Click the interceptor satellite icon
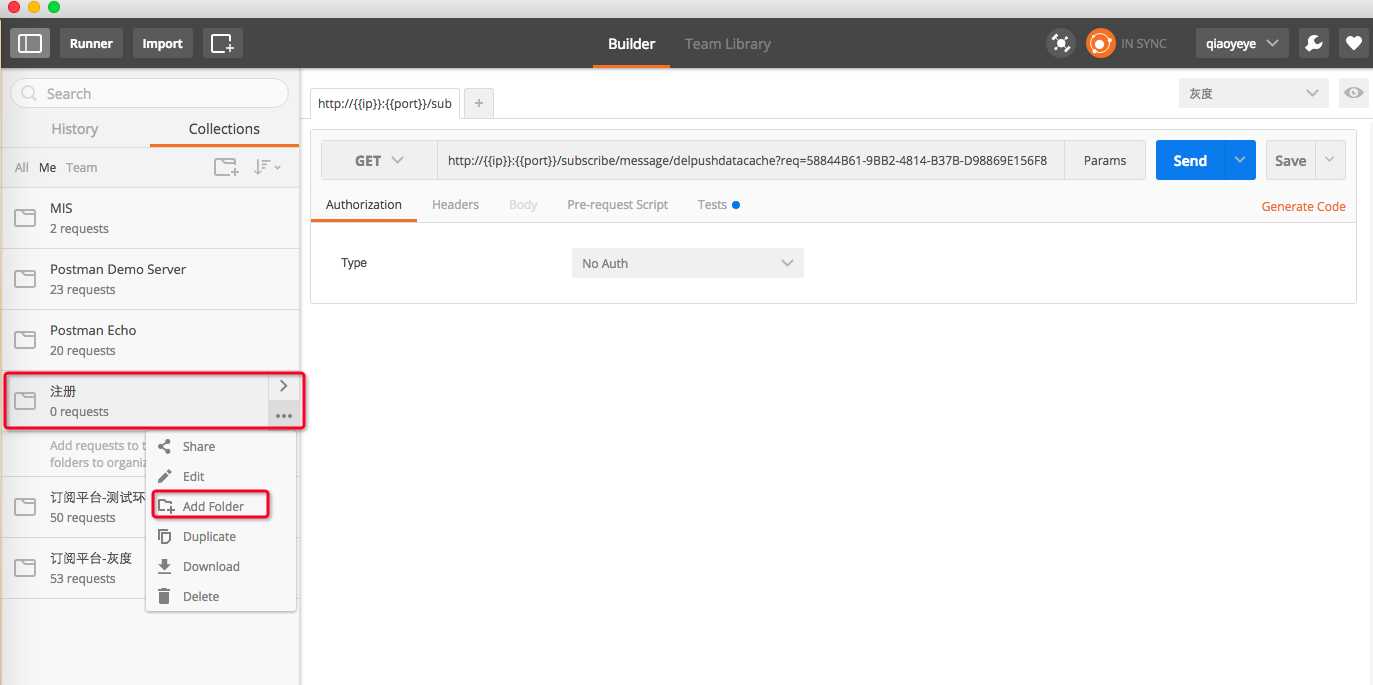This screenshot has width=1373, height=685. [x=1060, y=43]
